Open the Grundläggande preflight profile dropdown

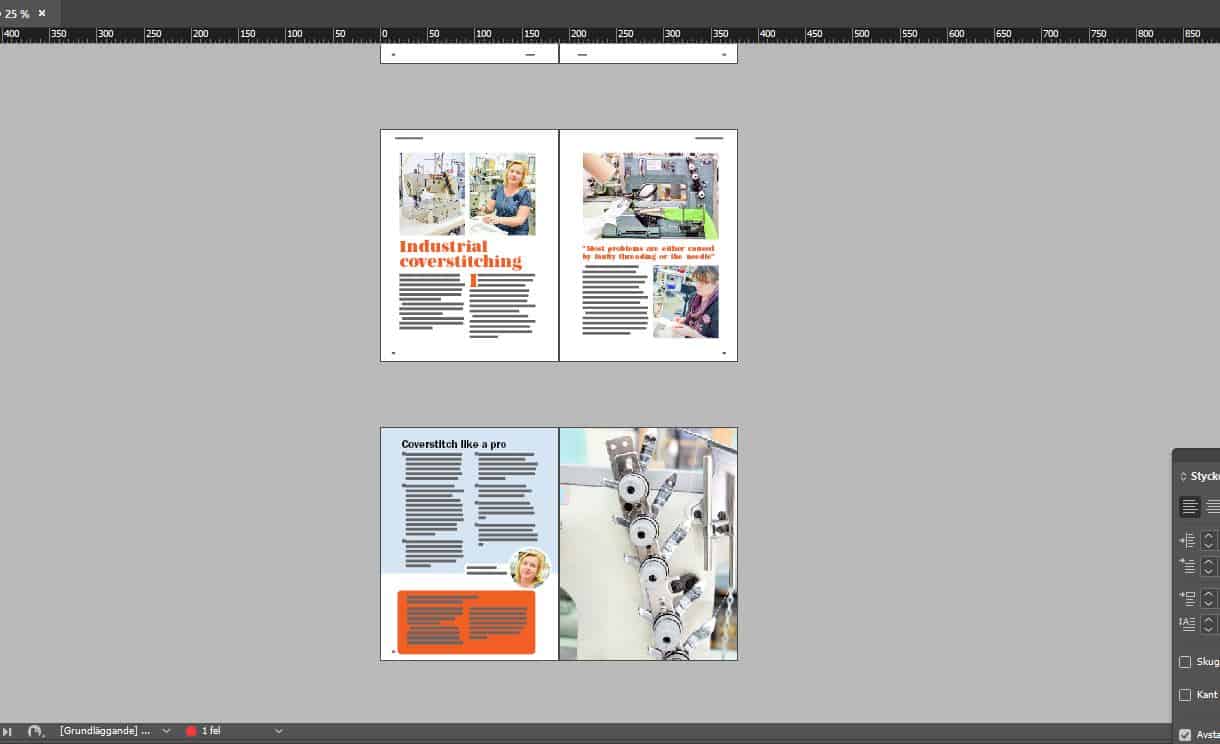tap(166, 731)
